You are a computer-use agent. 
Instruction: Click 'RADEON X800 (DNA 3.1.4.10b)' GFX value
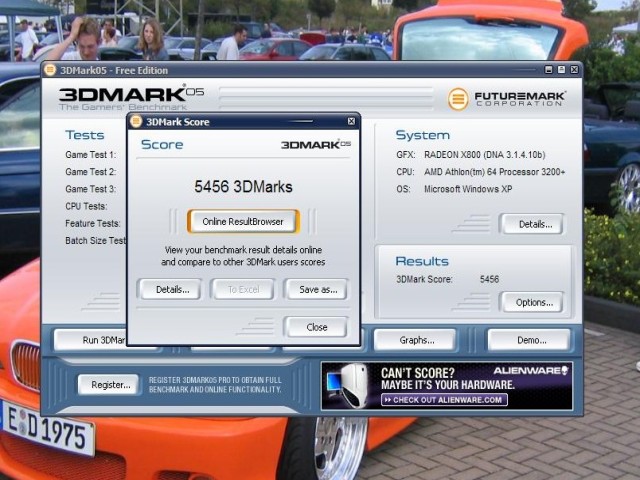[484, 155]
